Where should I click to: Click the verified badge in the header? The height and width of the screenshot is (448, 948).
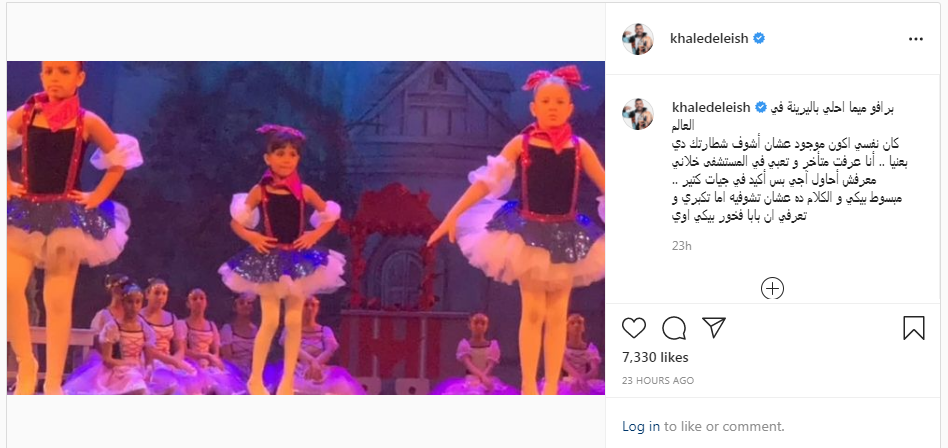(x=759, y=38)
